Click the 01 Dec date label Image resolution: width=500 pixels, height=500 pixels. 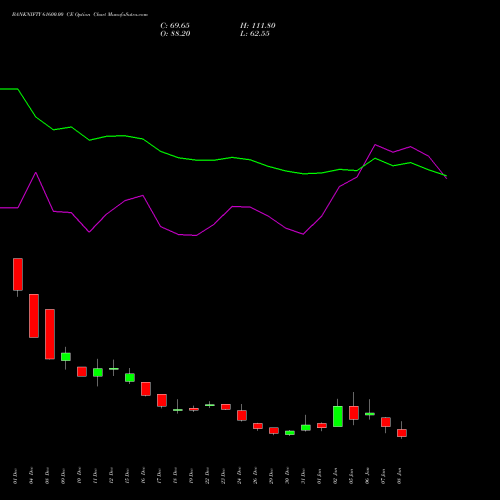pyautogui.click(x=15, y=476)
